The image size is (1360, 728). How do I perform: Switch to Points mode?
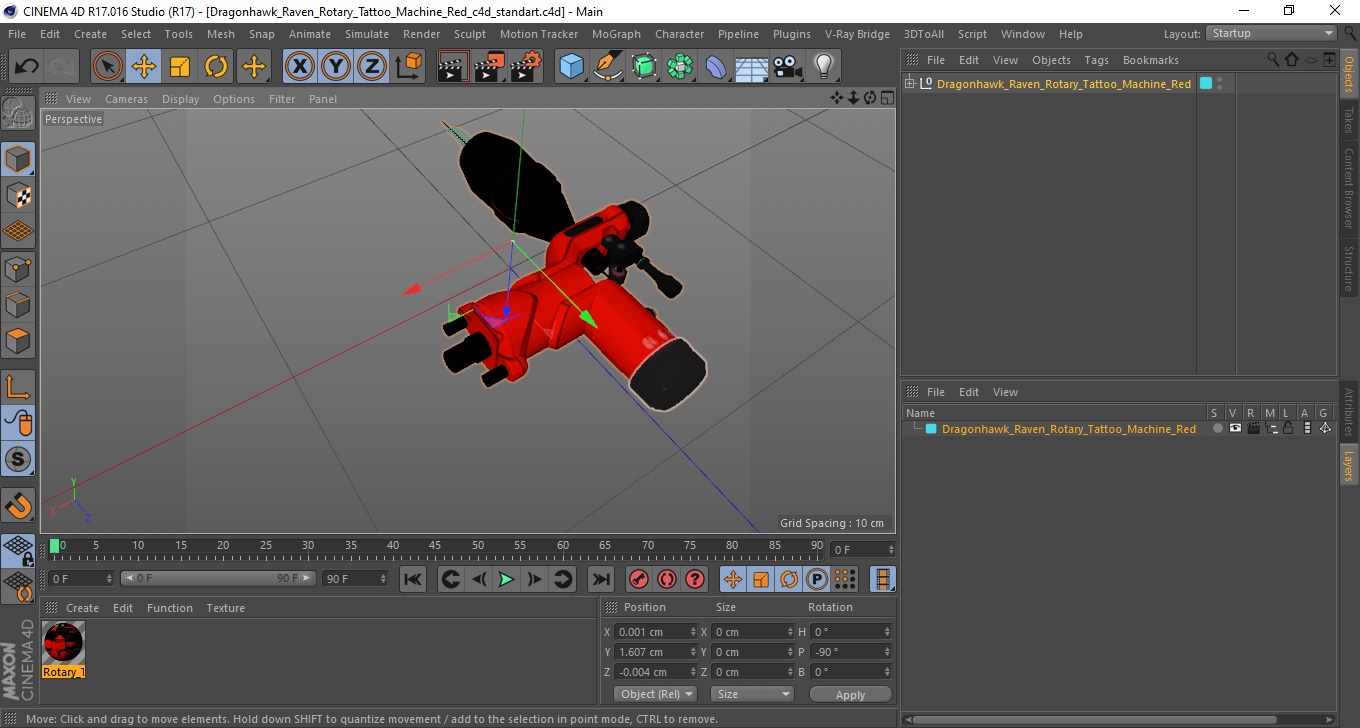pyautogui.click(x=18, y=268)
